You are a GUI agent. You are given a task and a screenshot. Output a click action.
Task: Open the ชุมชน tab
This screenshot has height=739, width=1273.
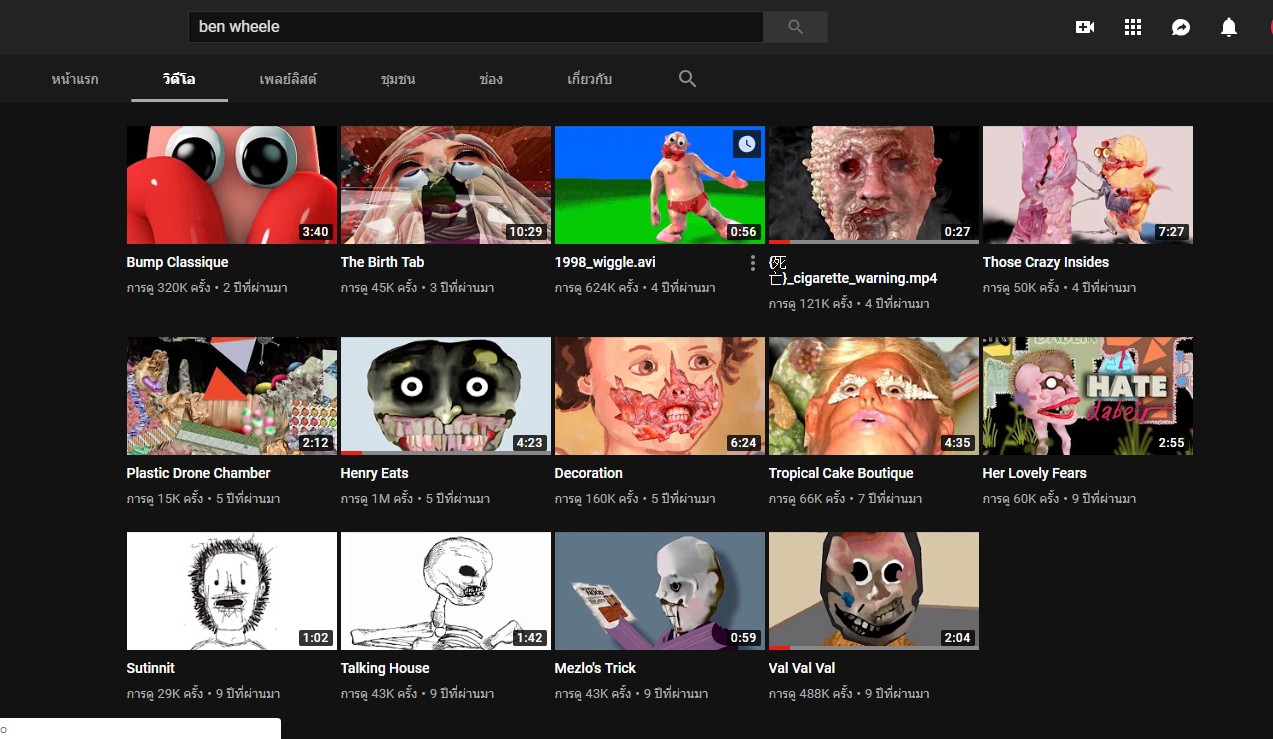pos(398,79)
